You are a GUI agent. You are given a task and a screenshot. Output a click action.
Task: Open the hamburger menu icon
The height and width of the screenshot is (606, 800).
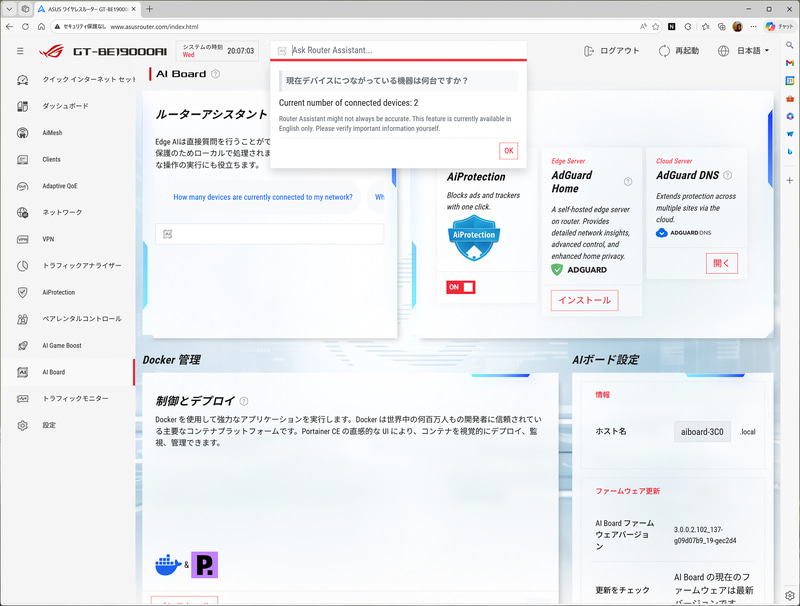20,51
